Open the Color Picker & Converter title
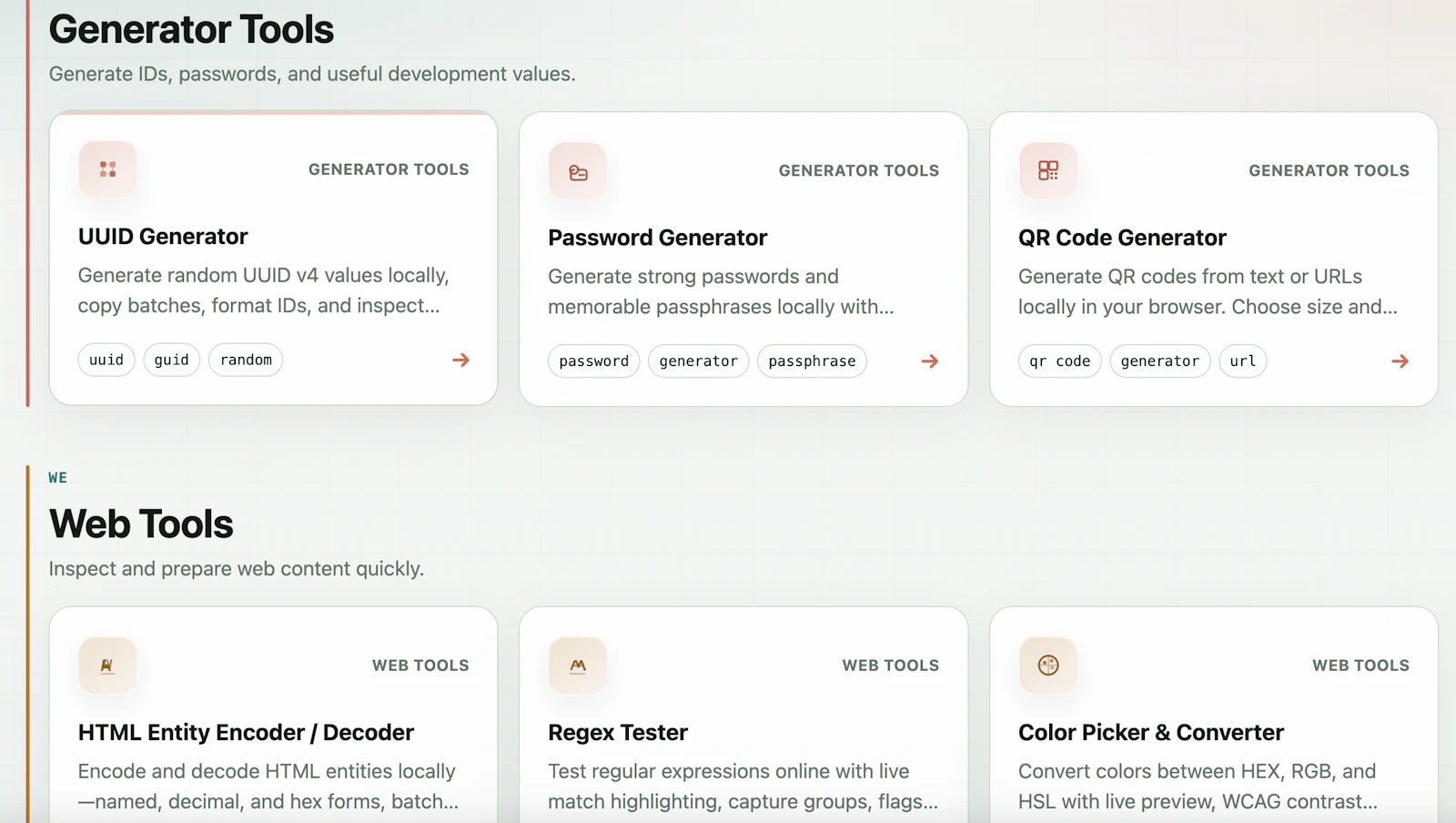The image size is (1456, 823). click(x=1151, y=733)
